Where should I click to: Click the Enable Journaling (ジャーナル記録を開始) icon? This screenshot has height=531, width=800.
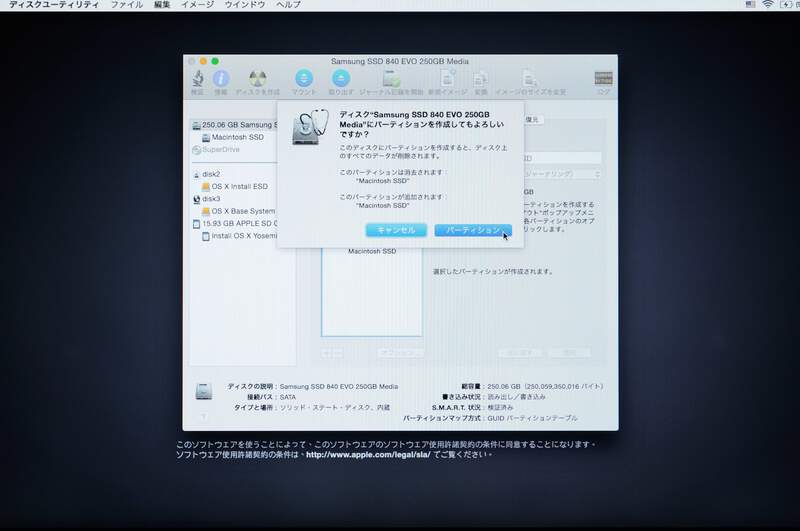pyautogui.click(x=391, y=79)
